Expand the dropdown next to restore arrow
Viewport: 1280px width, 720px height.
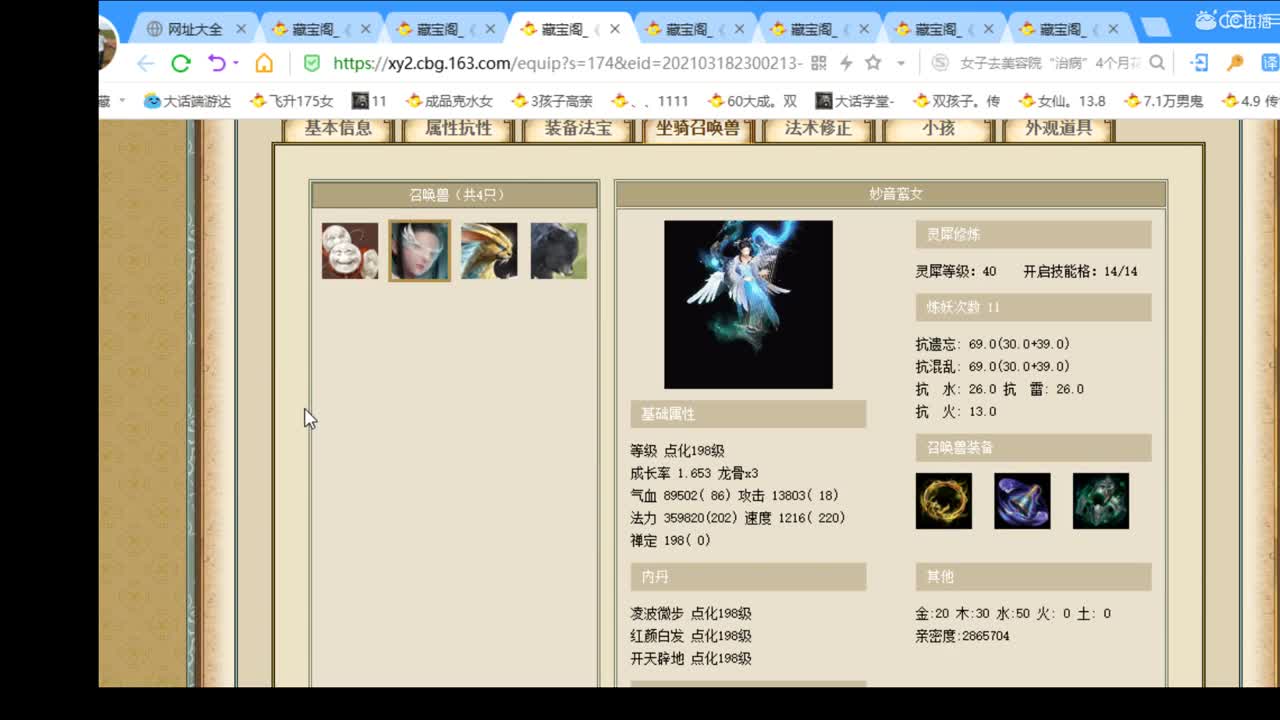click(x=236, y=63)
